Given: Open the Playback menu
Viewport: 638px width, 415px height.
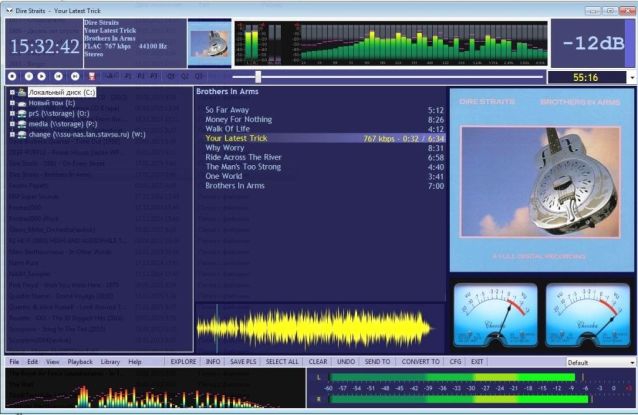Looking at the screenshot, I should click(x=80, y=362).
